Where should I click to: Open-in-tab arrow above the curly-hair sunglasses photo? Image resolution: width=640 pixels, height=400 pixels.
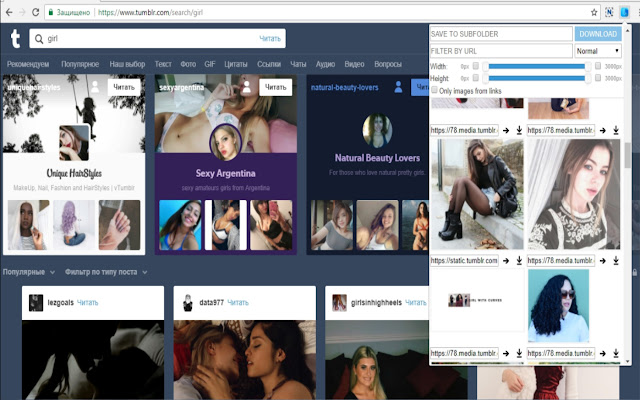603,260
